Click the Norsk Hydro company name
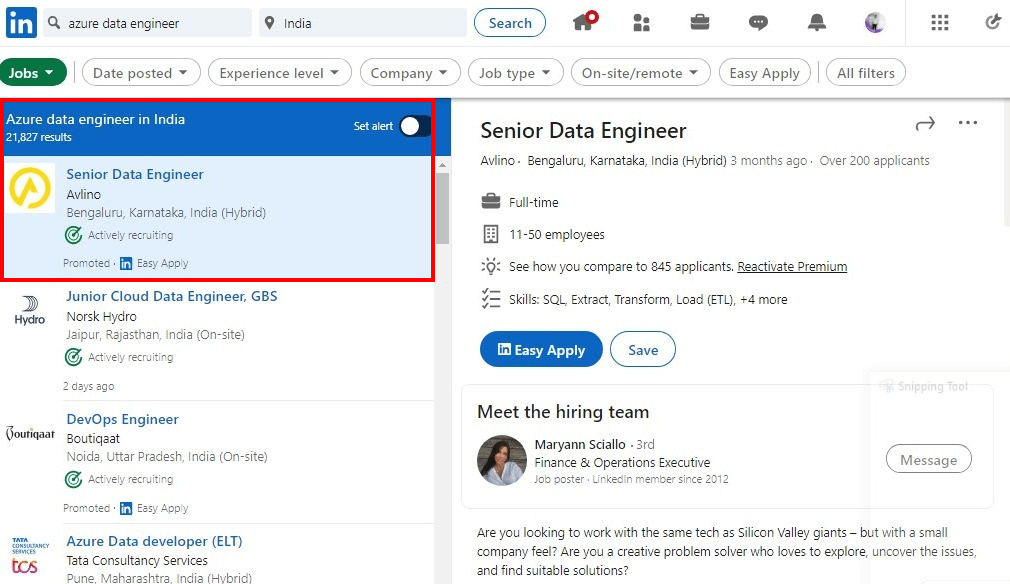Image resolution: width=1010 pixels, height=584 pixels. click(102, 317)
